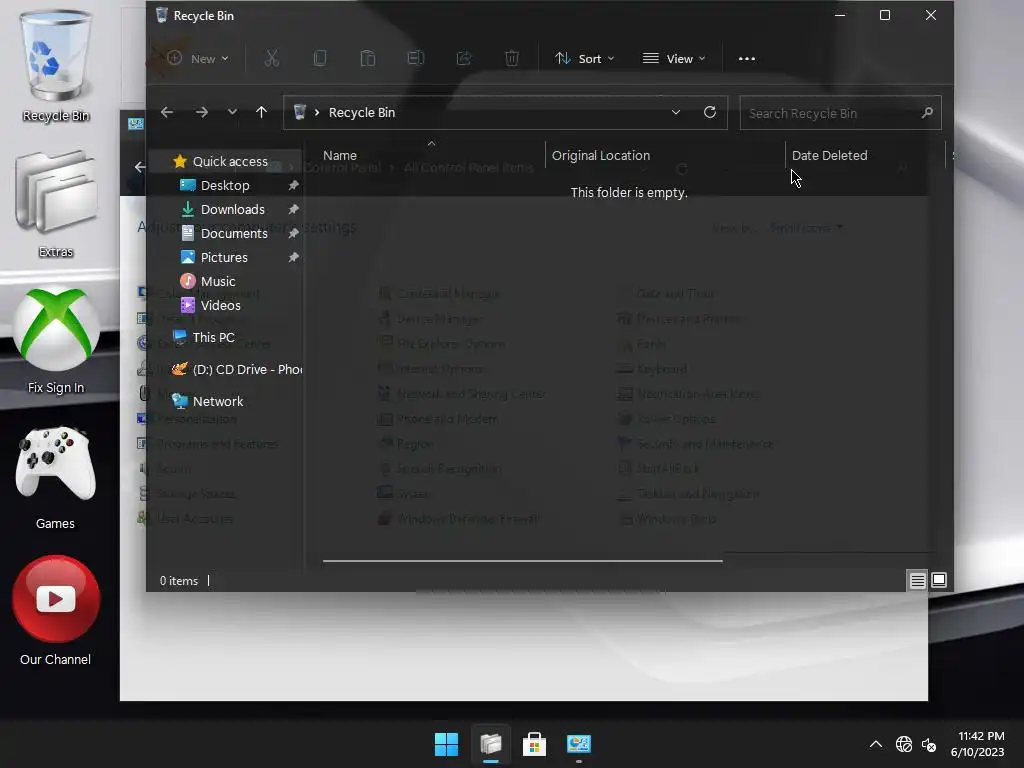Expand the address bar history dropdown
The width and height of the screenshot is (1024, 768).
tap(676, 112)
